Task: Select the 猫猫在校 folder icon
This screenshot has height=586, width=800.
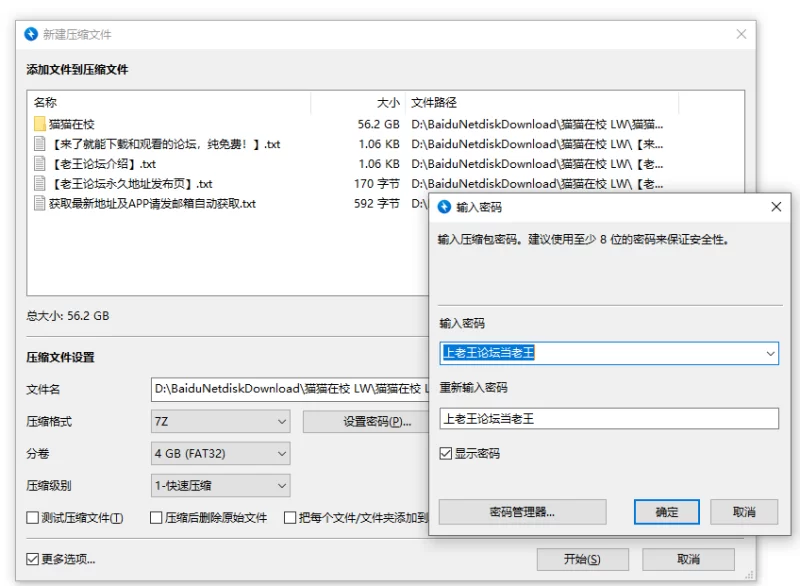Action: [x=40, y=124]
